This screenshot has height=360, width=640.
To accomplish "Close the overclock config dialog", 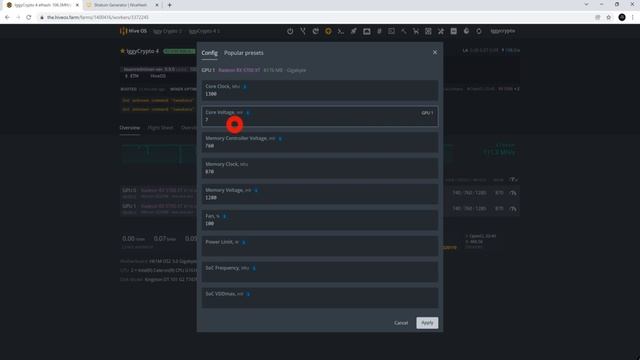I will point(435,53).
